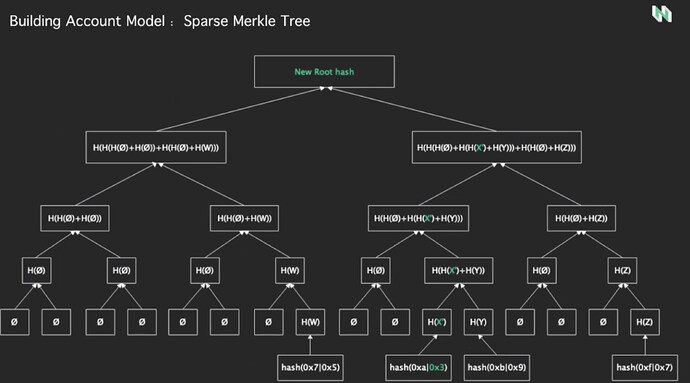This screenshot has height=383, width=690.
Task: Click the H(H(Ø)+H(Ø)) node
Action: (x=75, y=218)
